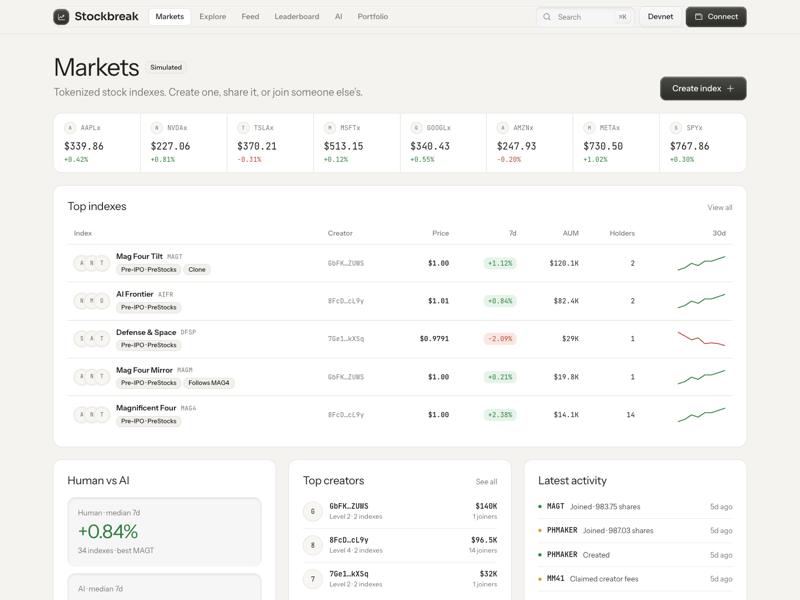Image resolution: width=800 pixels, height=600 pixels.
Task: Click the GbFK…ZUWS creator avatar in Top creators
Action: click(x=313, y=511)
